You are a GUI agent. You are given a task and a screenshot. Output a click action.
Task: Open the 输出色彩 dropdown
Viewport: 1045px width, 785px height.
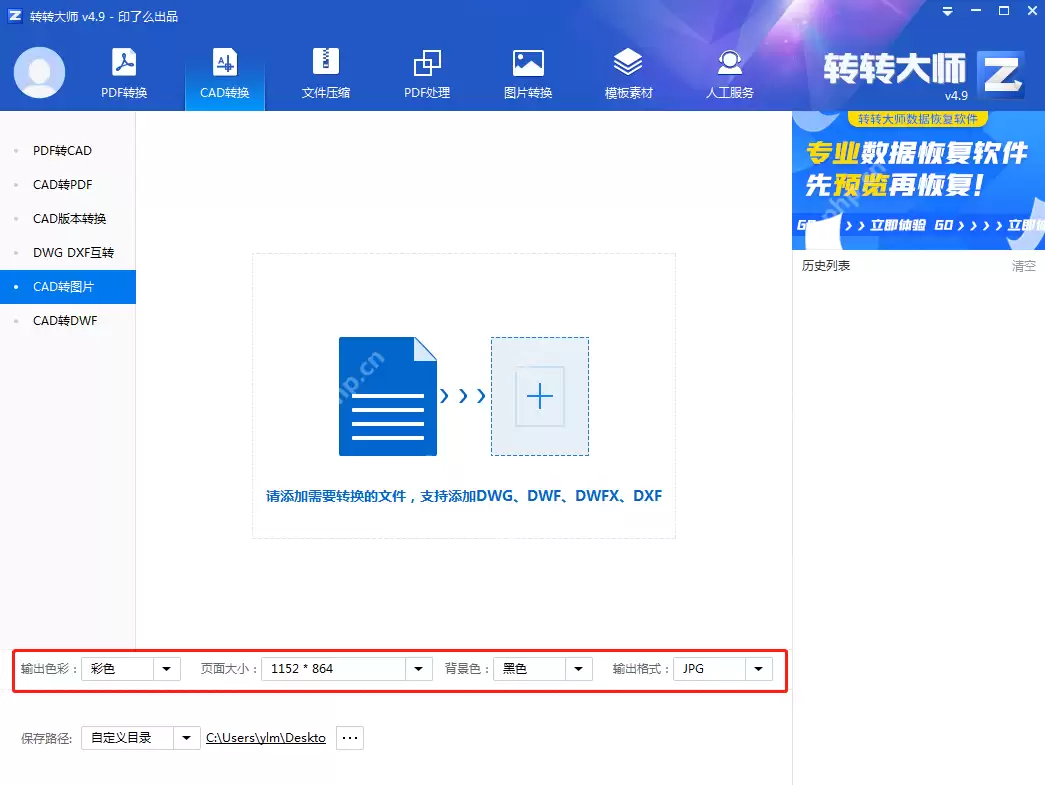pos(166,668)
